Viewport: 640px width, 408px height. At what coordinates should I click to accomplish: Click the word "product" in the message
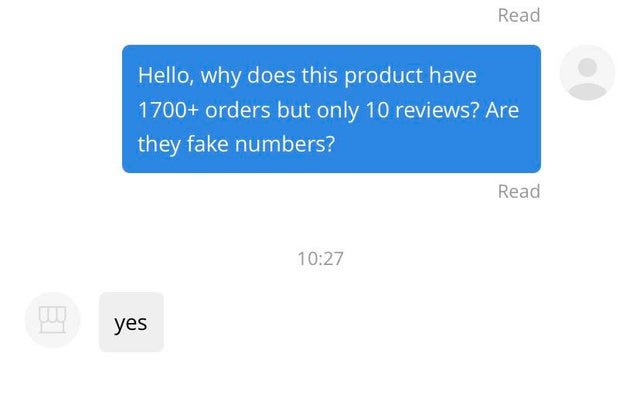click(385, 75)
